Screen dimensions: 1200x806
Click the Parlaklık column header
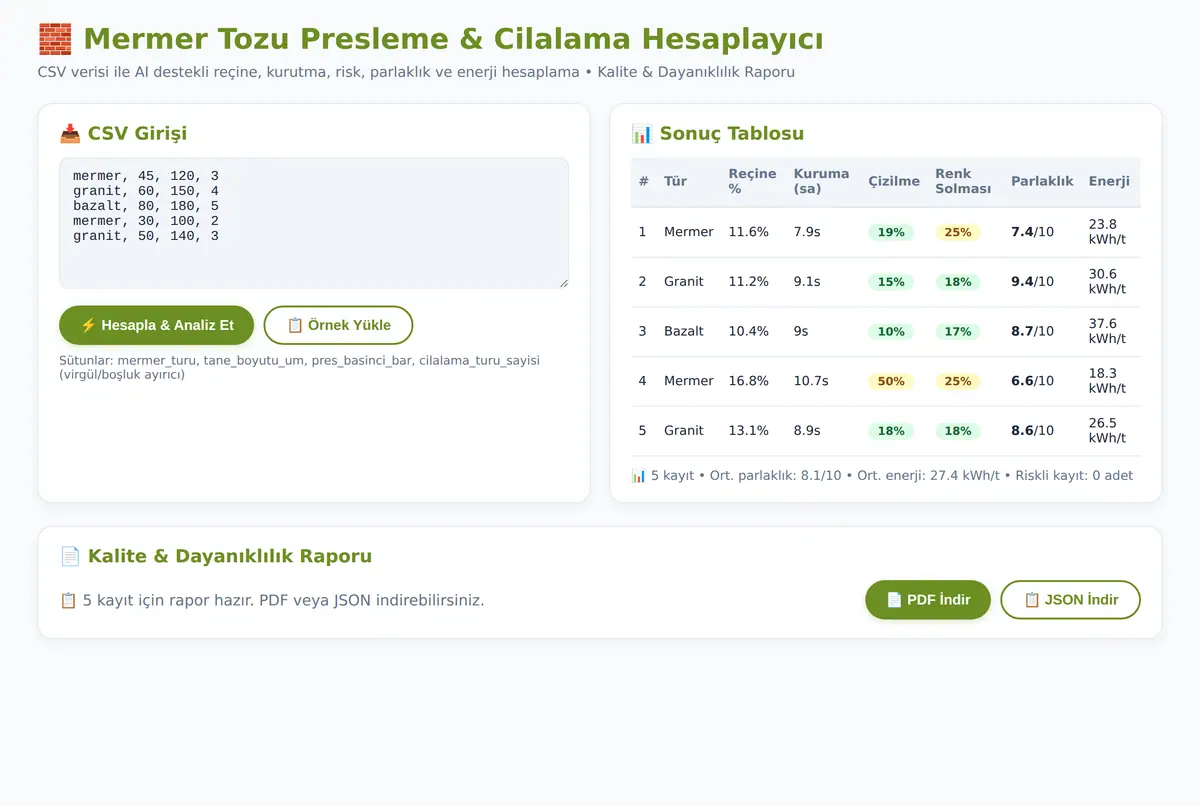(1042, 181)
